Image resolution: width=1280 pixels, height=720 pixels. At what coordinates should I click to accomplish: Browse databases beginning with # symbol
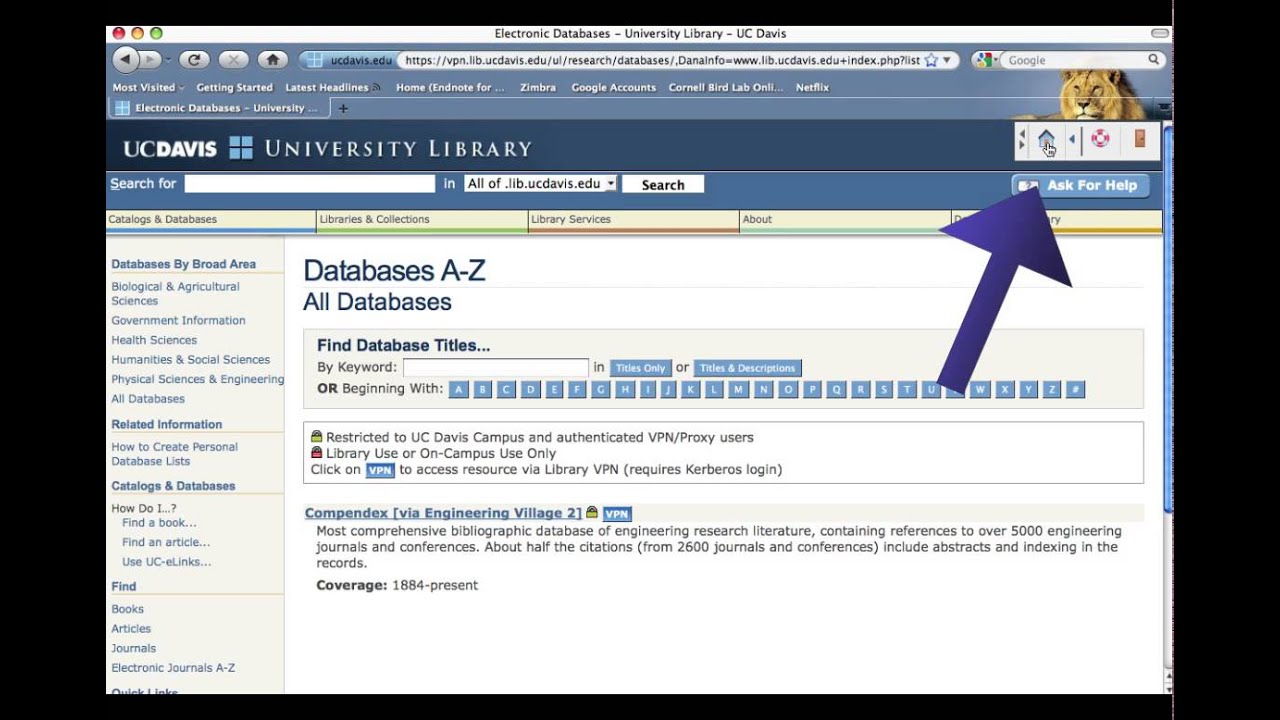coord(1075,390)
